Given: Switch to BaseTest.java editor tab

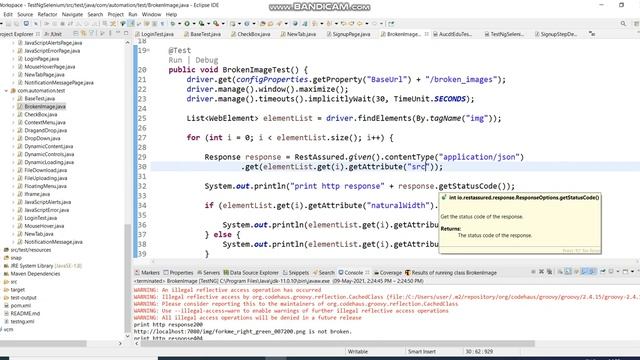Looking at the screenshot, I should (x=202, y=34).
